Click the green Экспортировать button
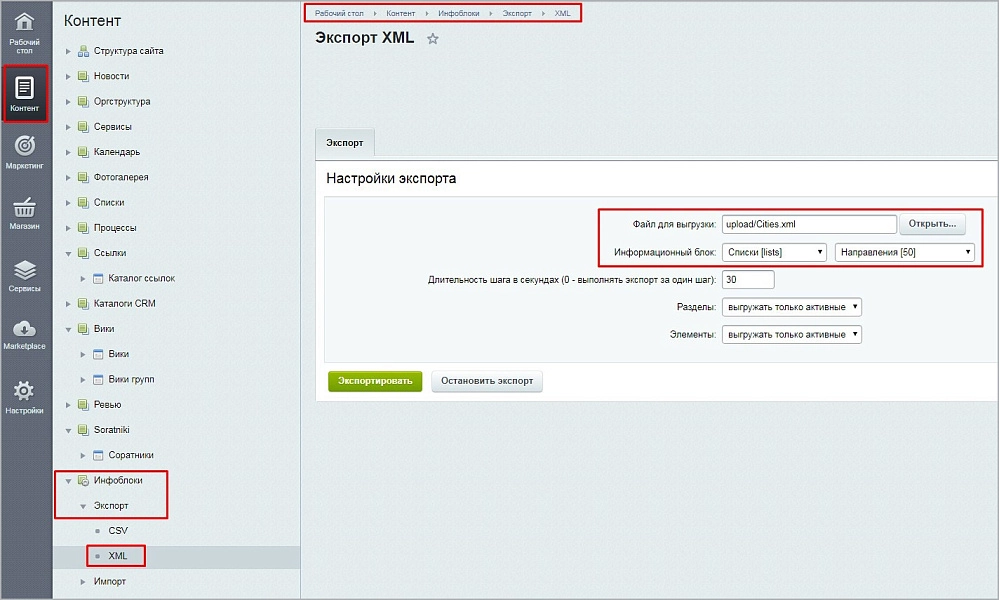 (375, 381)
